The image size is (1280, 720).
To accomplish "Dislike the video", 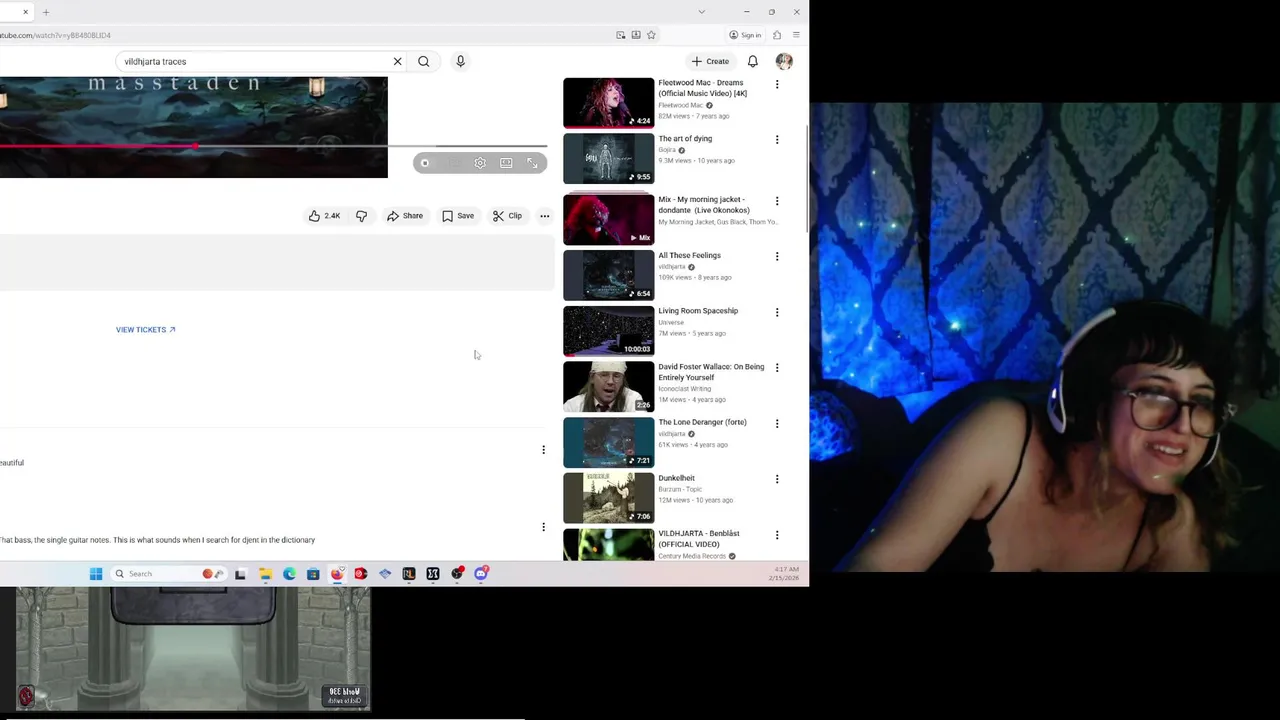I will (x=361, y=216).
